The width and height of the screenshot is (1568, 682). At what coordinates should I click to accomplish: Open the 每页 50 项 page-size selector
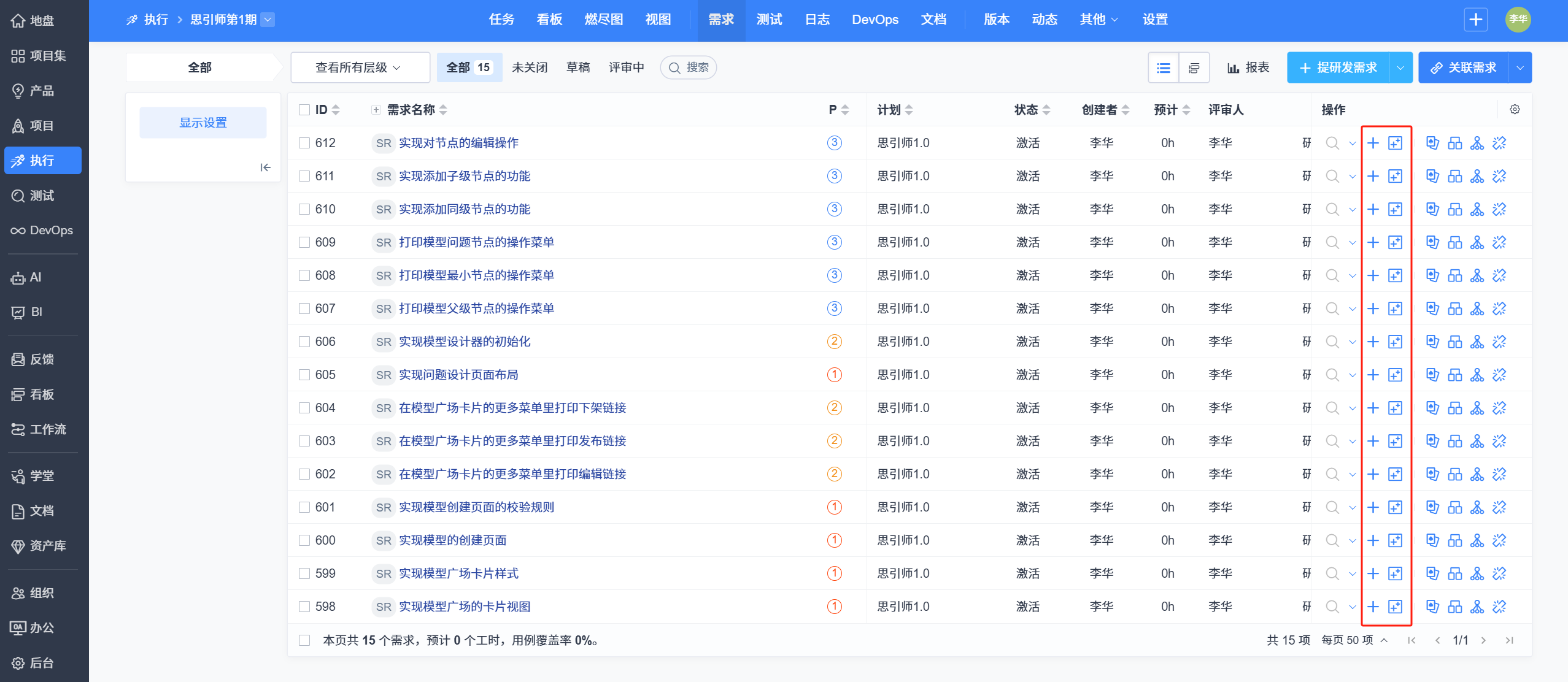click(1354, 640)
